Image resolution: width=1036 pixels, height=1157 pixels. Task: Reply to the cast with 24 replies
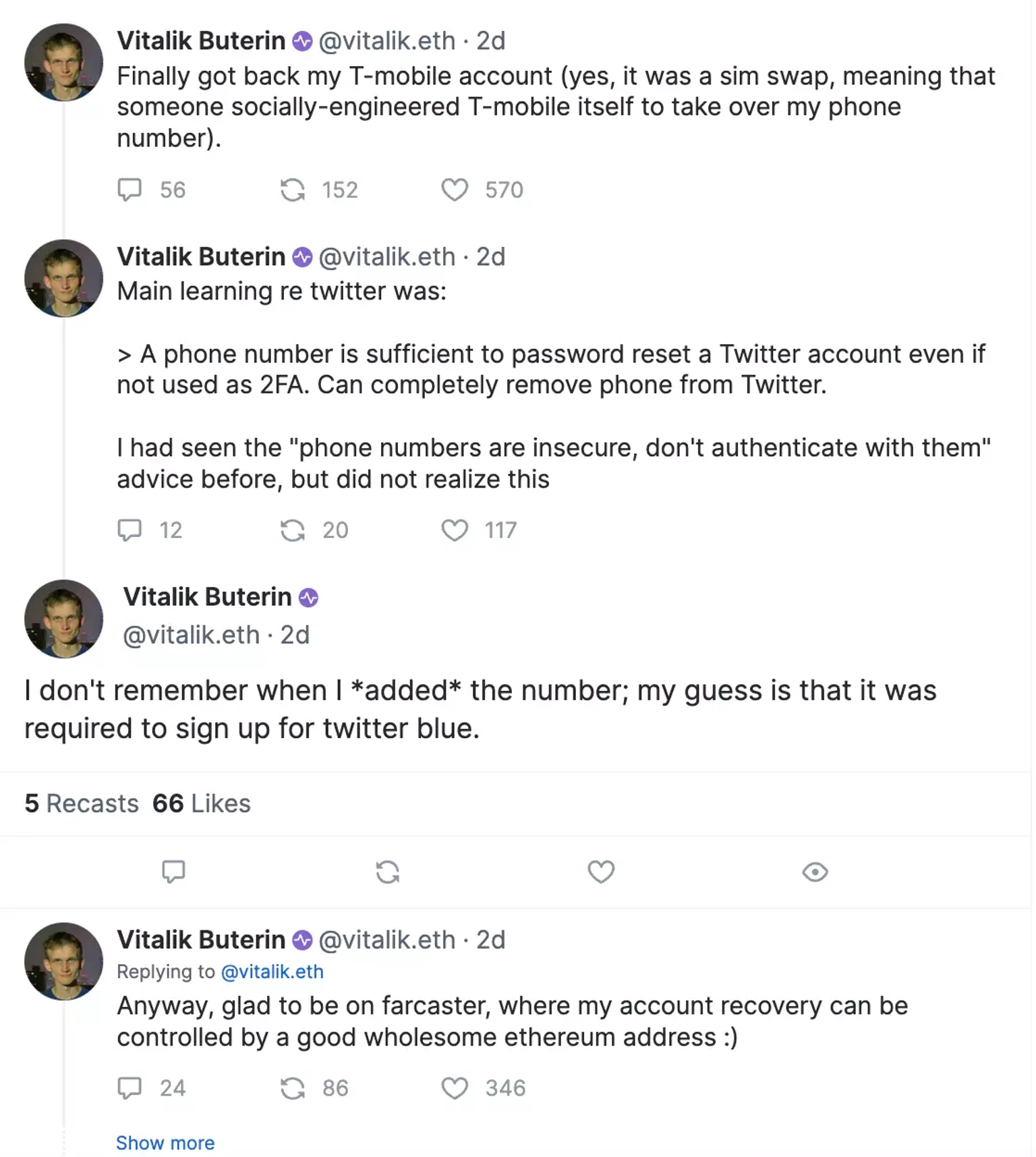click(129, 1088)
